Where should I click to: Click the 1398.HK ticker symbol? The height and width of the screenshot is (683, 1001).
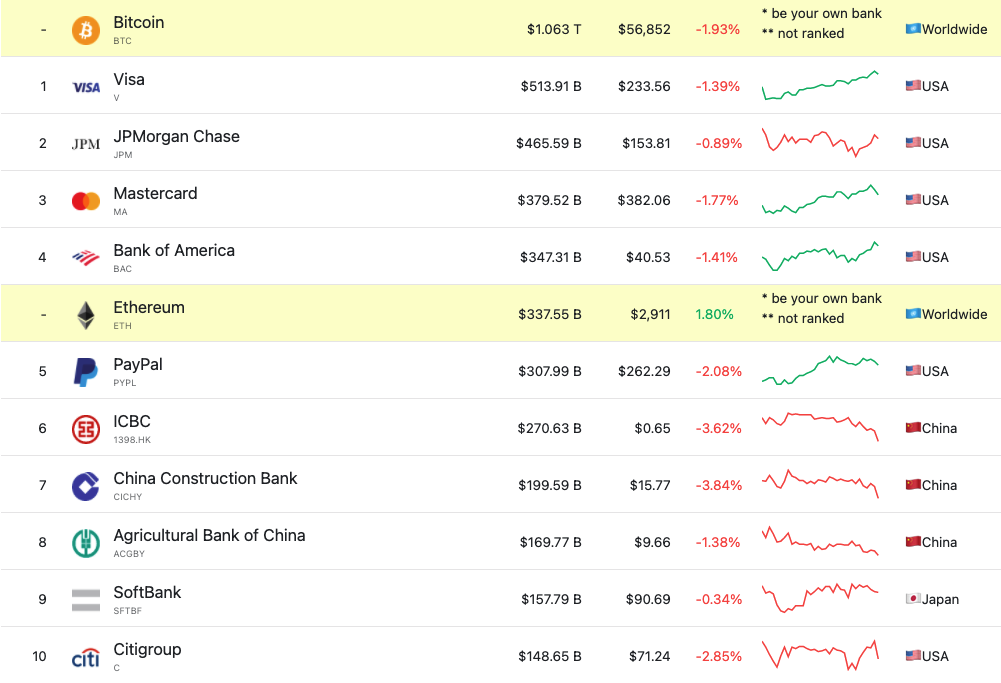click(132, 440)
